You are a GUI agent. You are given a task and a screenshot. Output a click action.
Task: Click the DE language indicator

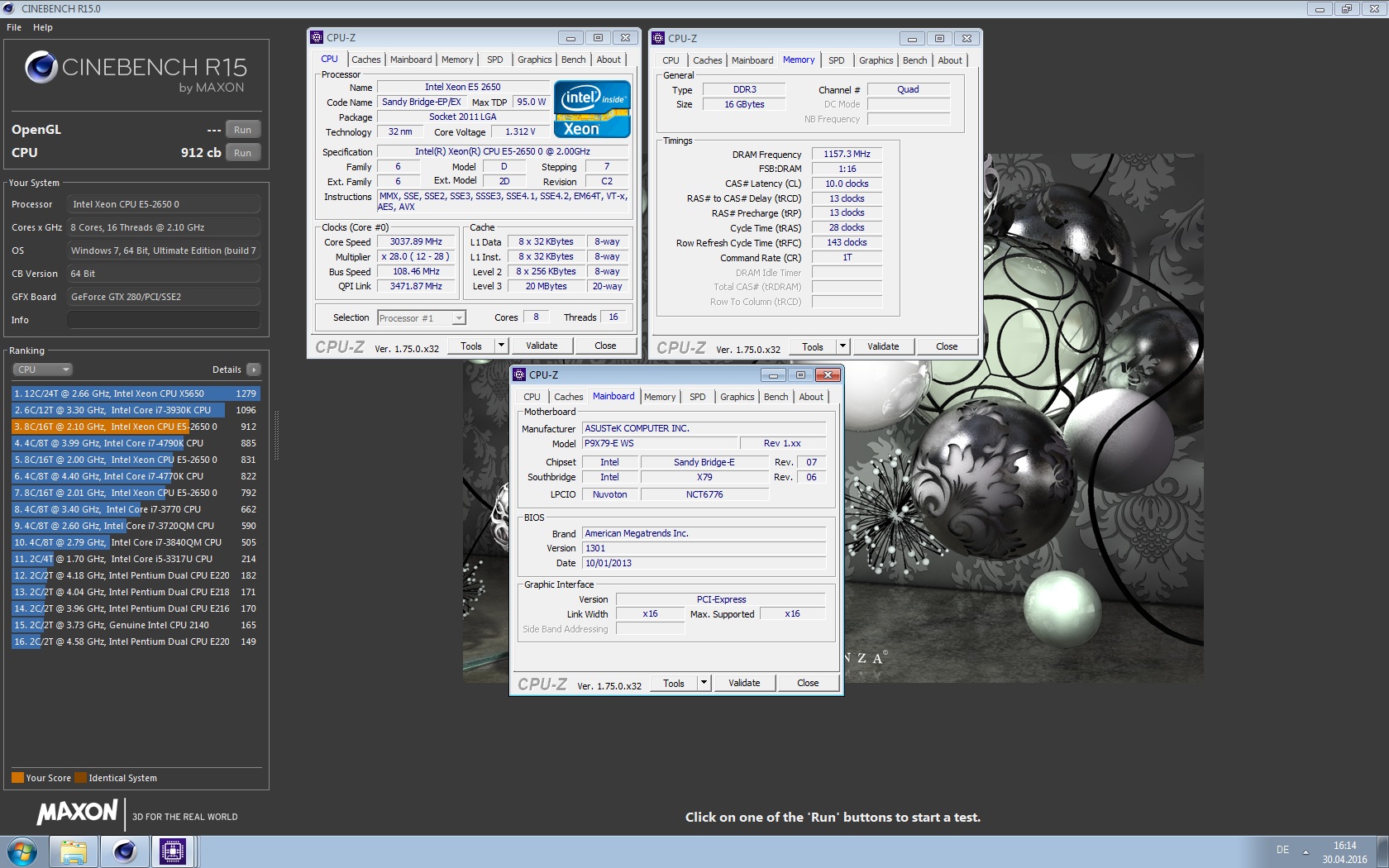click(x=1282, y=850)
